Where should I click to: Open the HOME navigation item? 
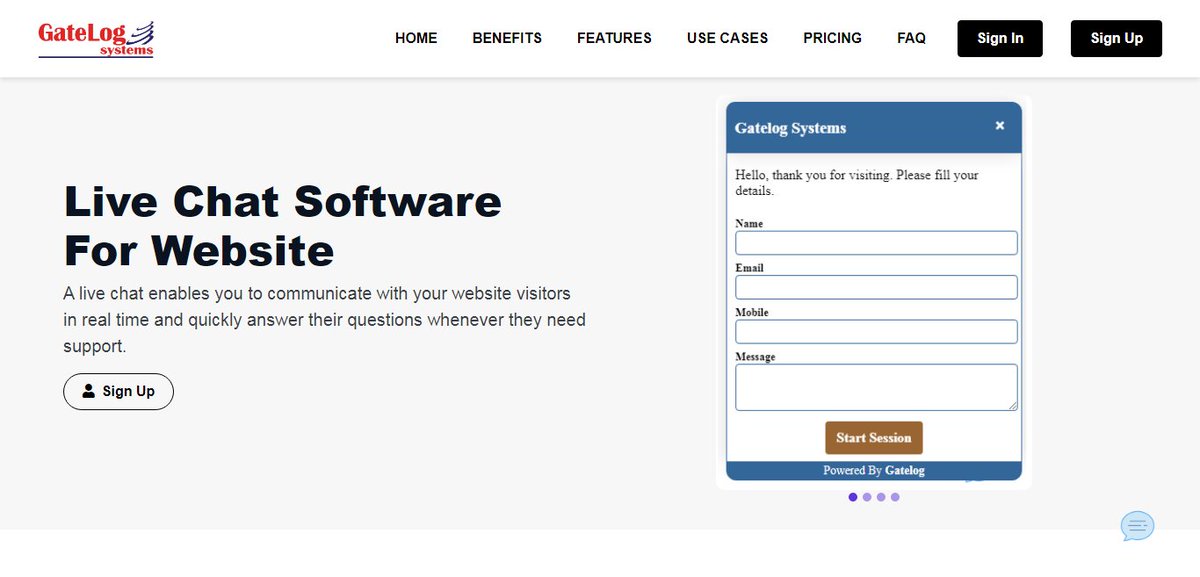tap(416, 38)
